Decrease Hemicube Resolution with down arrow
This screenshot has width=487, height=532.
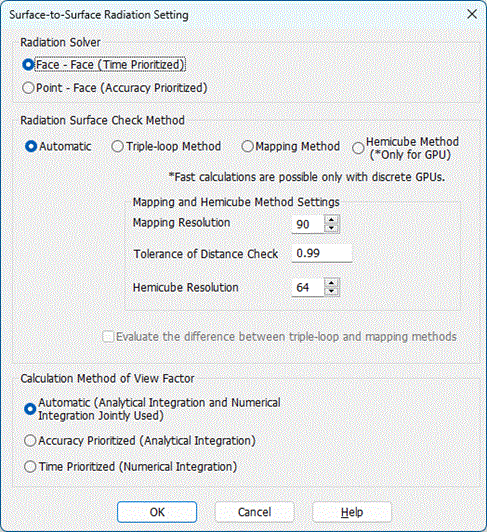coord(332,291)
